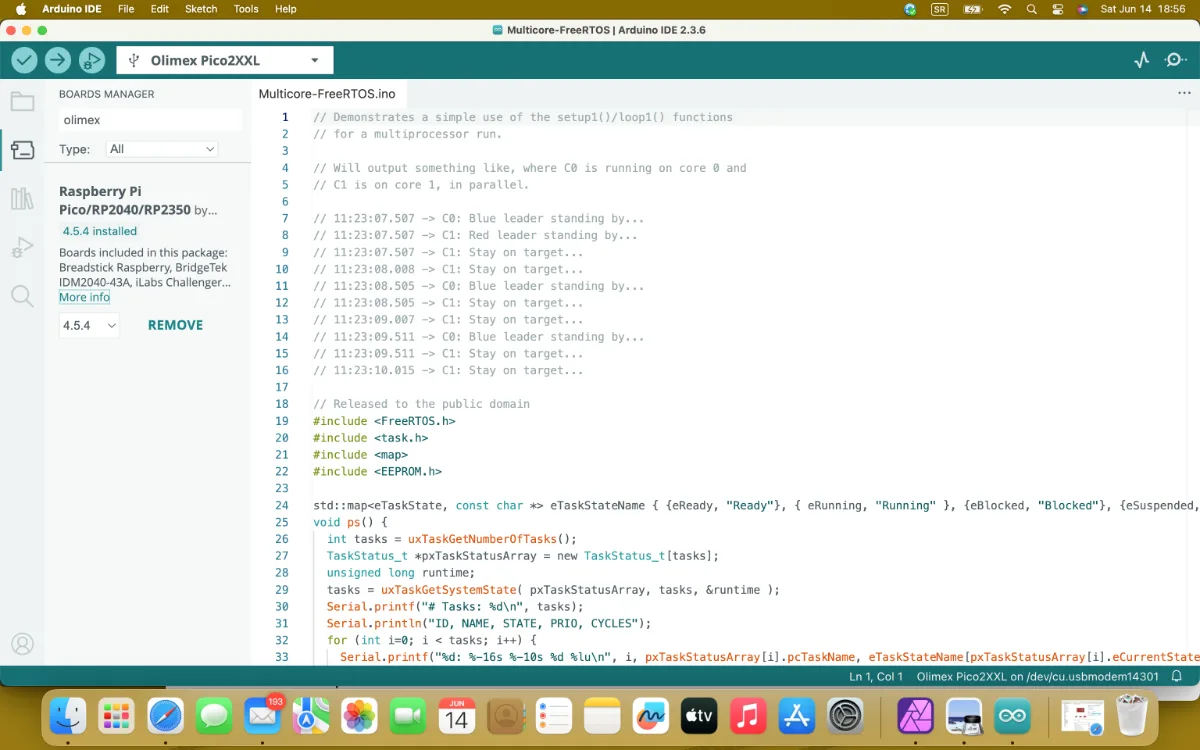The image size is (1200, 750).
Task: Open FaceTime from the Dock
Action: [x=408, y=716]
